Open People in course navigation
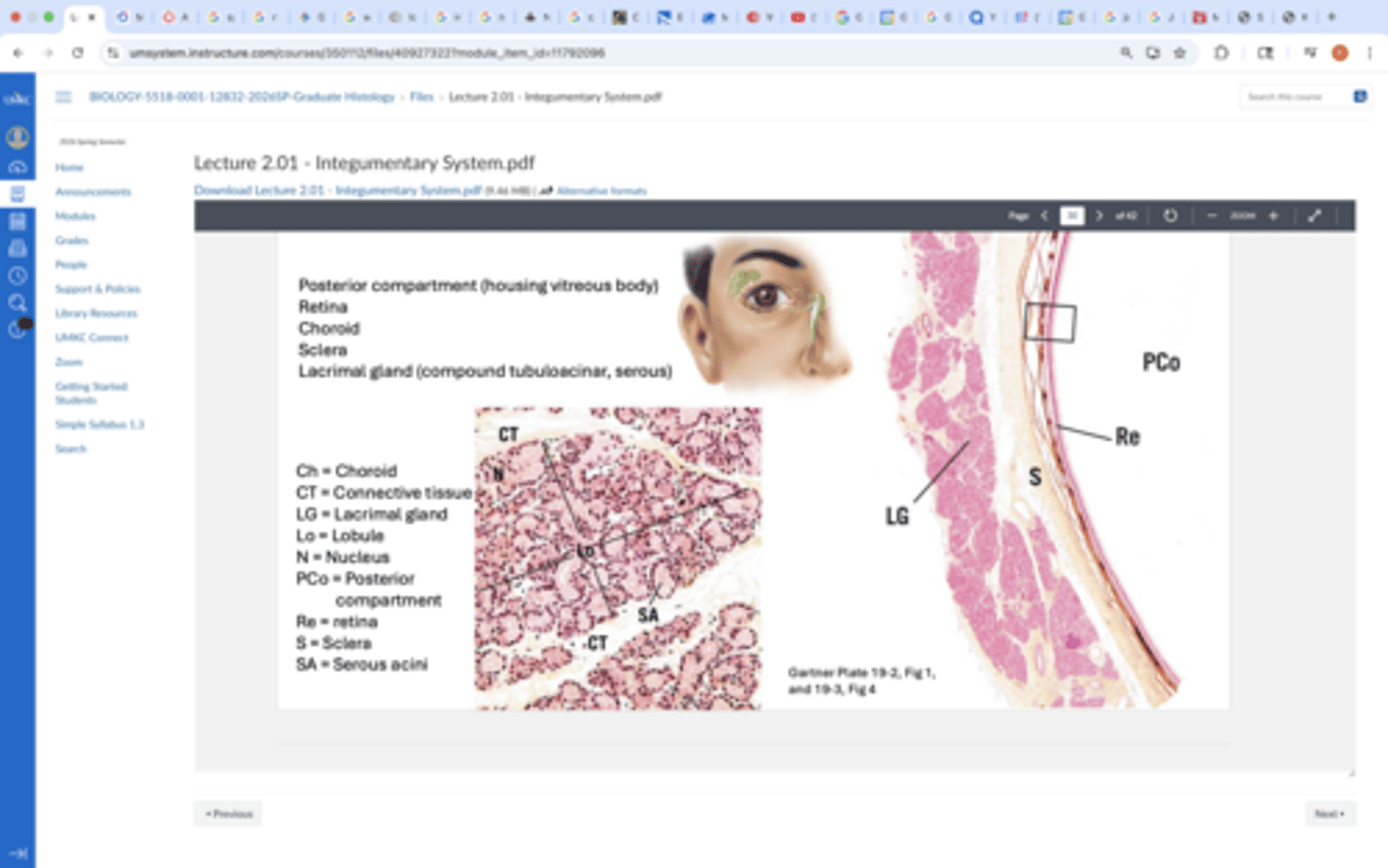The height and width of the screenshot is (868, 1388). tap(70, 264)
